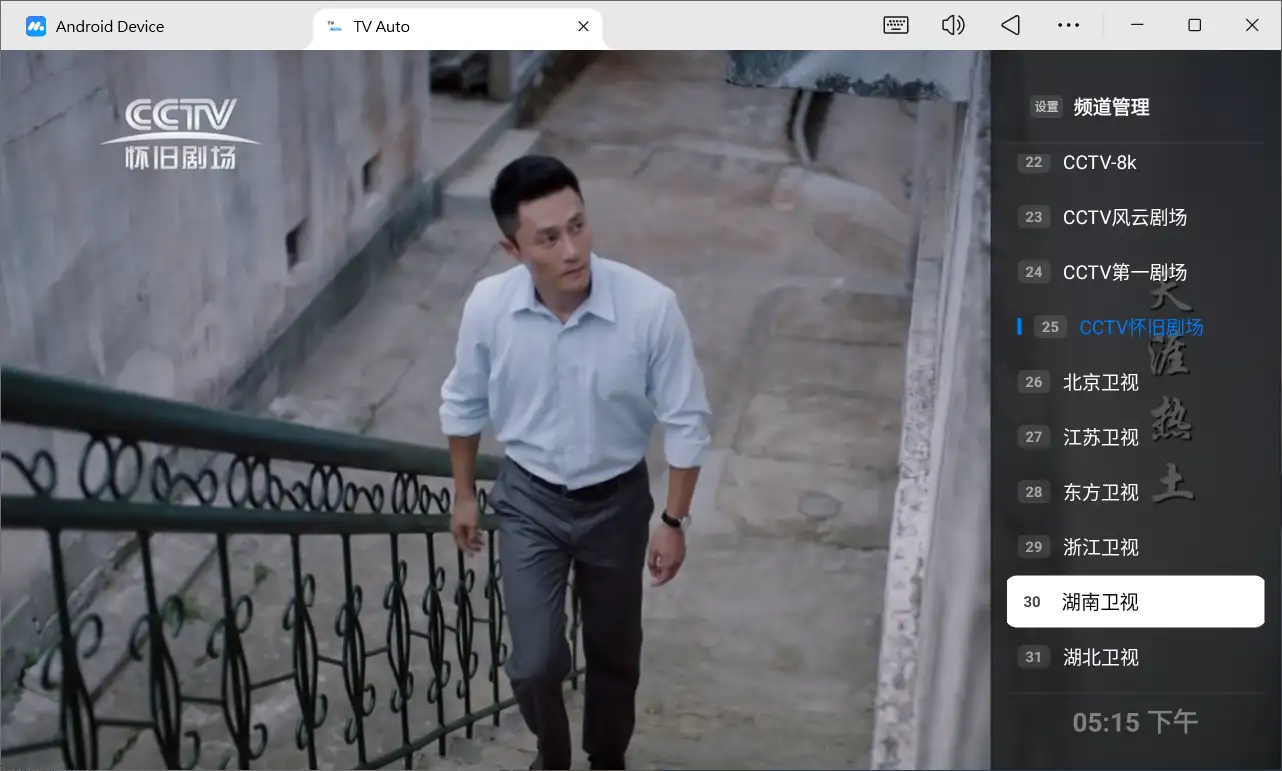The image size is (1282, 771).
Task: Switch to channel 26 北京卫视
Action: point(1100,382)
